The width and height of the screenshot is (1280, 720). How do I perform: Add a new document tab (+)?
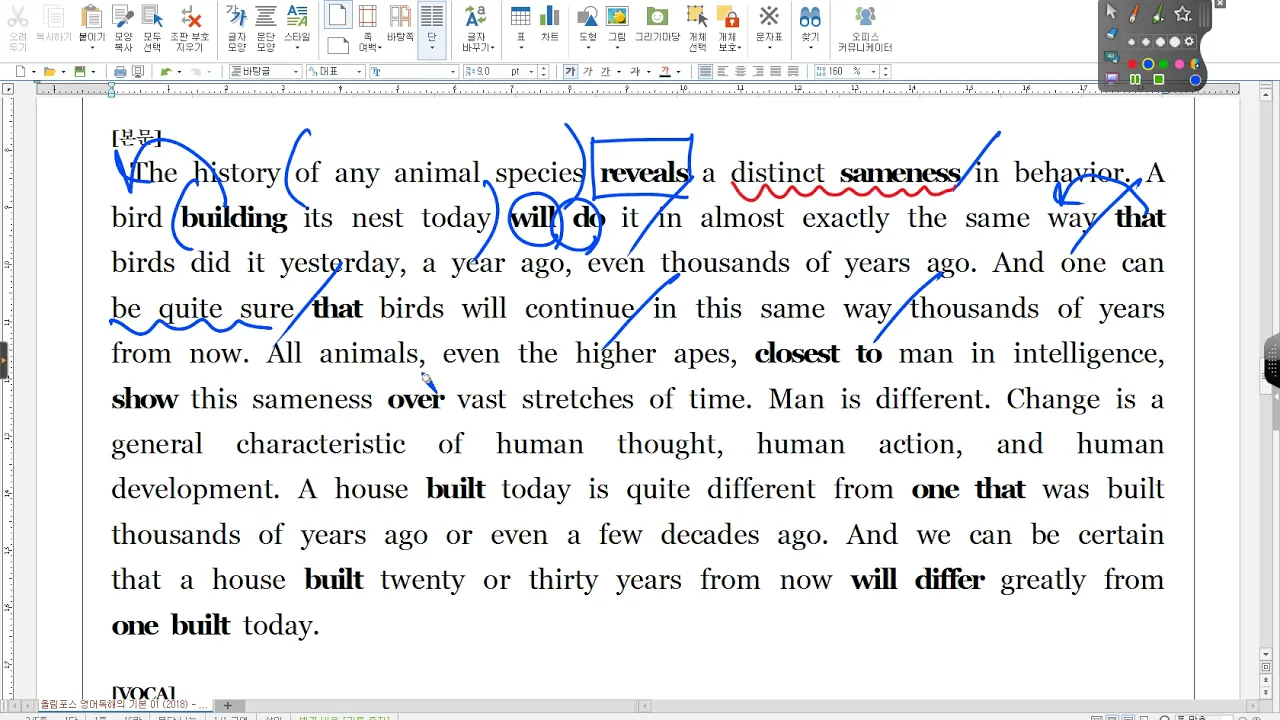coord(228,705)
